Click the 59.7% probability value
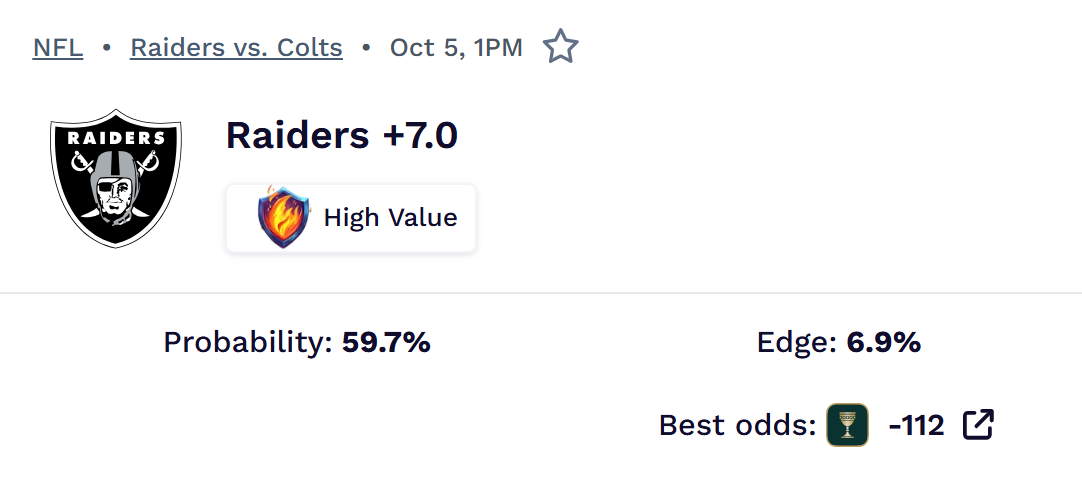Screen dimensions: 1082x480 [386, 343]
